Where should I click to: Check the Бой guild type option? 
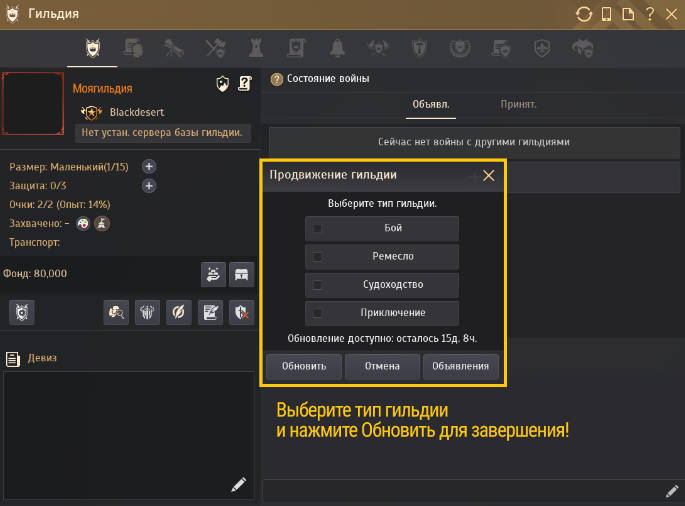382,229
